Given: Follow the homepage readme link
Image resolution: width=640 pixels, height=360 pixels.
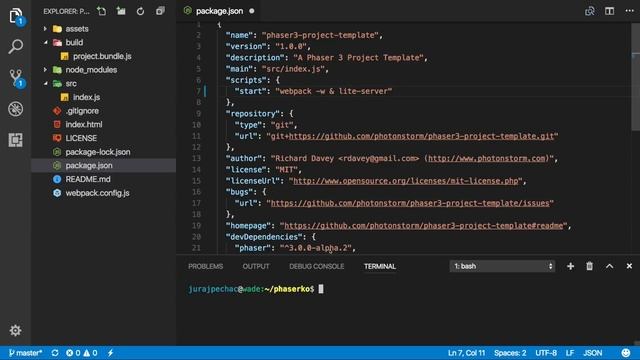Looking at the screenshot, I should [423, 225].
